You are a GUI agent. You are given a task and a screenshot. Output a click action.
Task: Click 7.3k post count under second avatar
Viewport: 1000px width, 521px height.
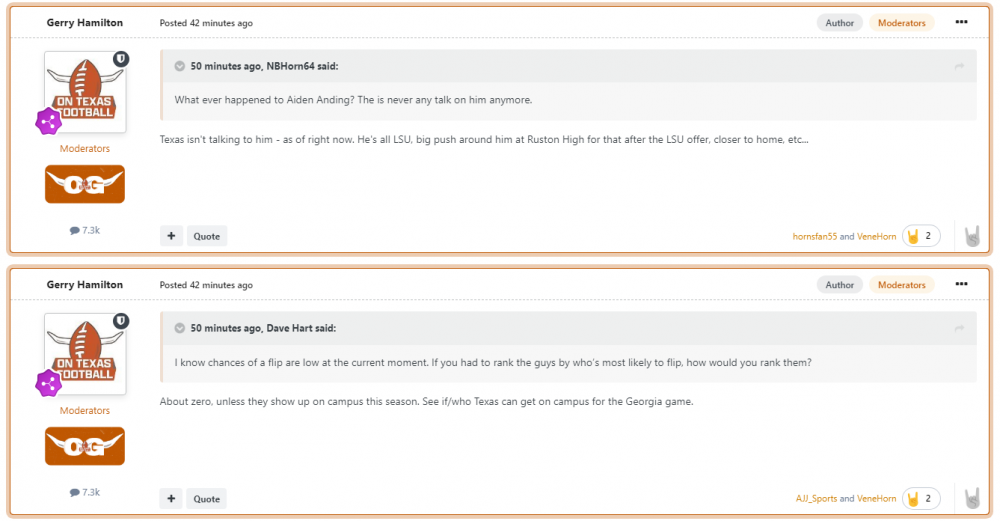(85, 492)
